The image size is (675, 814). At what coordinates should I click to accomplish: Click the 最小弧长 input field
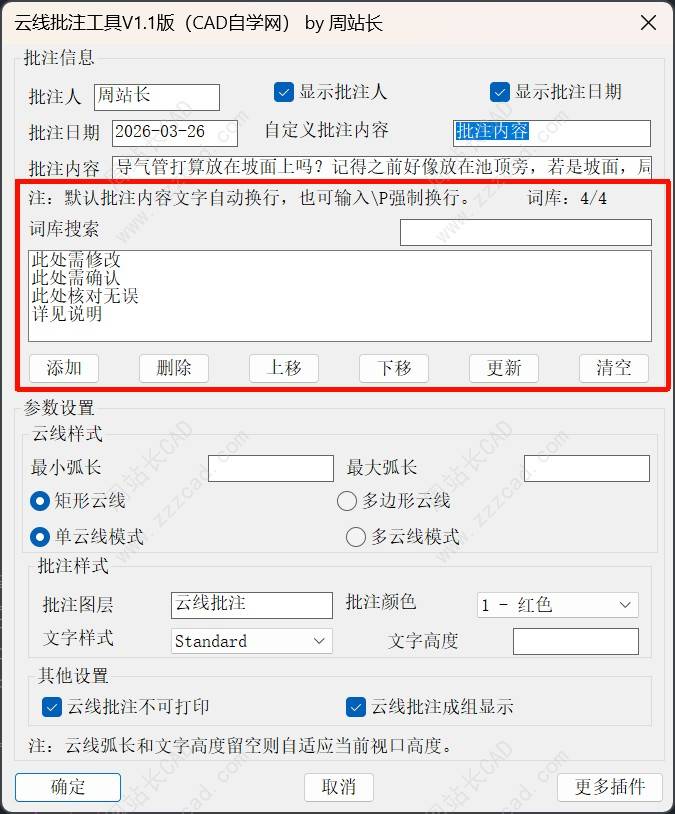[271, 468]
